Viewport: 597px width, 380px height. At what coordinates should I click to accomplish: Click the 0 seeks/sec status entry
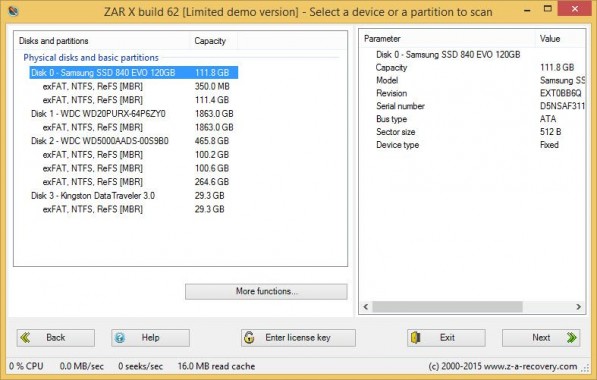tap(140, 366)
